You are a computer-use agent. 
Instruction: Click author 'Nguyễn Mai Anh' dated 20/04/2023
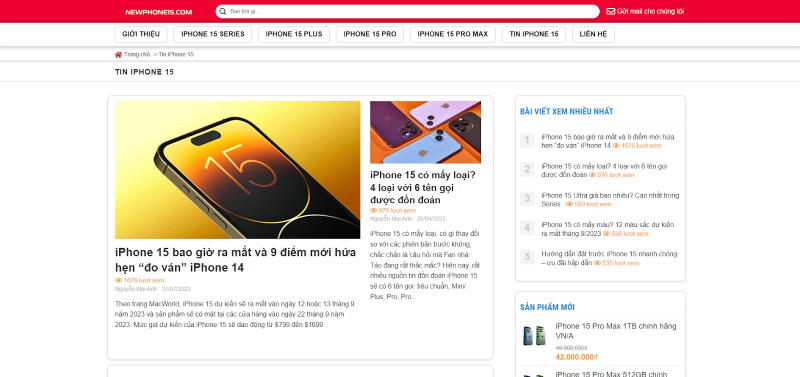(x=391, y=219)
